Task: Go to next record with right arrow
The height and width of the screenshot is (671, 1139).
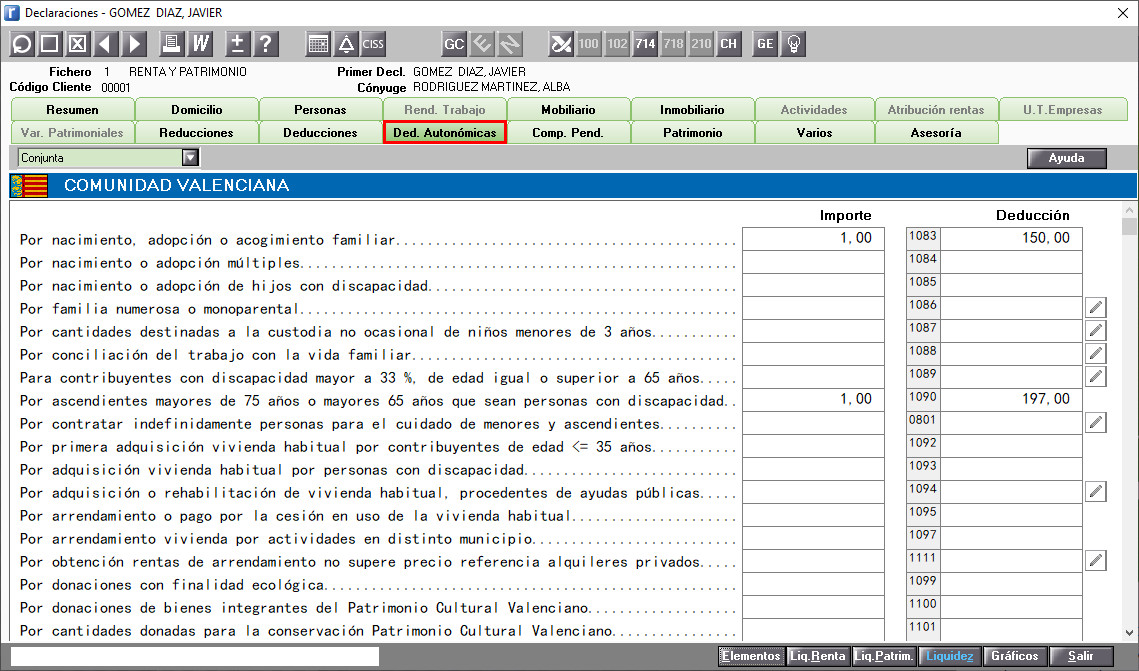Action: [134, 44]
